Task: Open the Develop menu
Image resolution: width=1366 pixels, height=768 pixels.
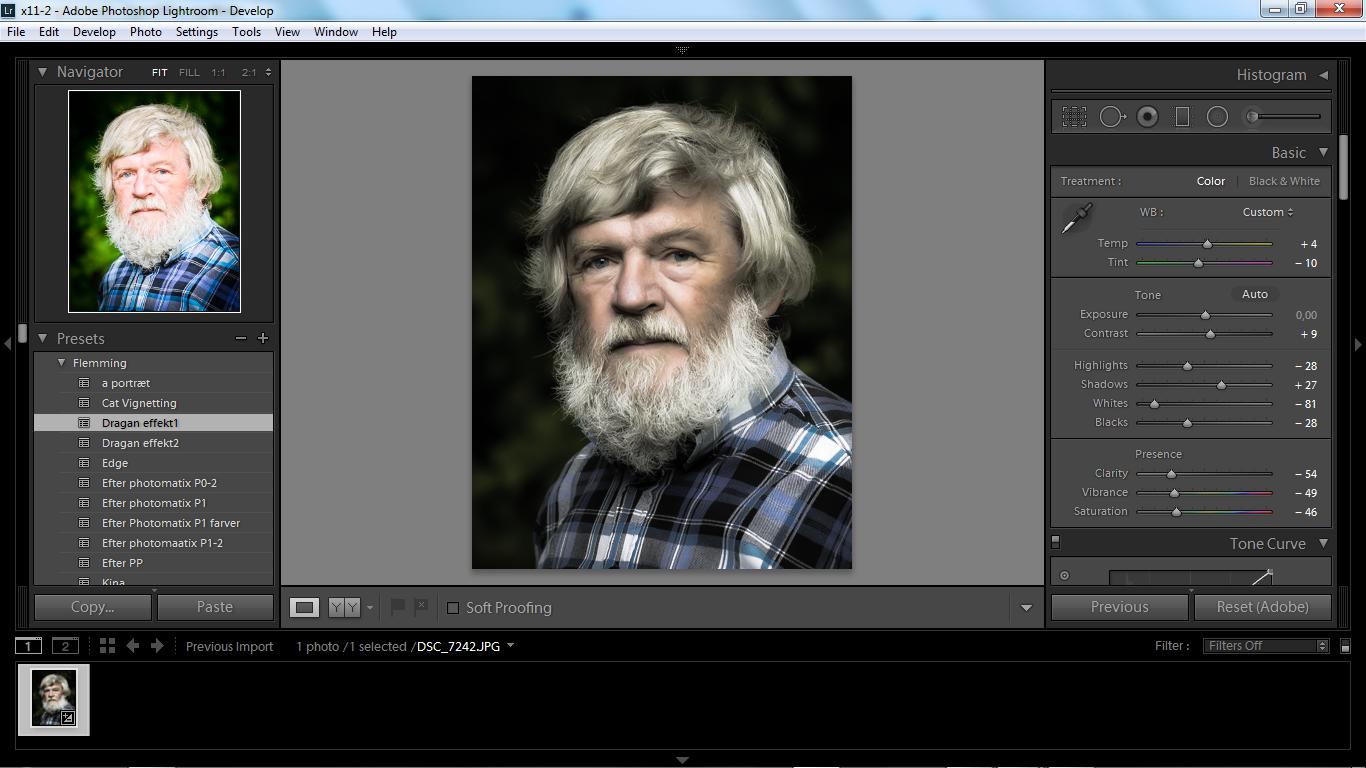Action: pyautogui.click(x=94, y=32)
